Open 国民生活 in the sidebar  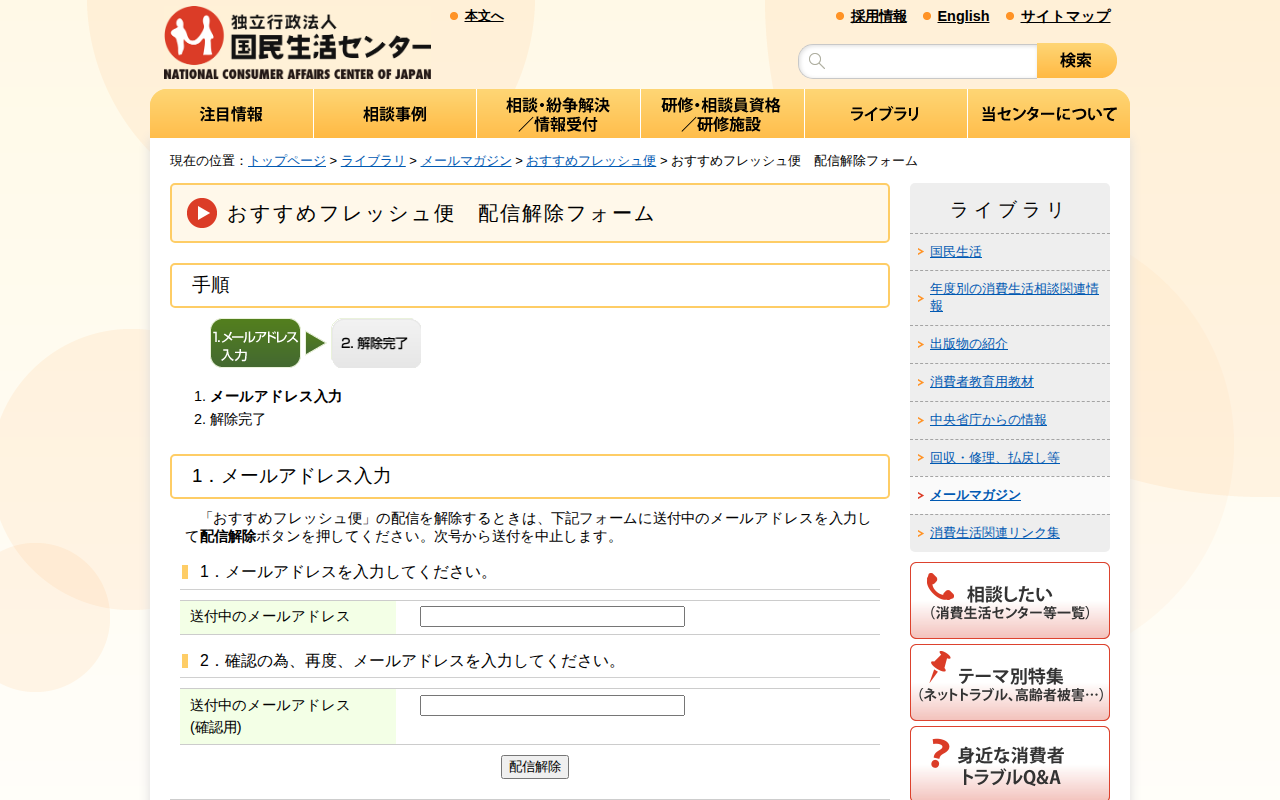coord(956,252)
